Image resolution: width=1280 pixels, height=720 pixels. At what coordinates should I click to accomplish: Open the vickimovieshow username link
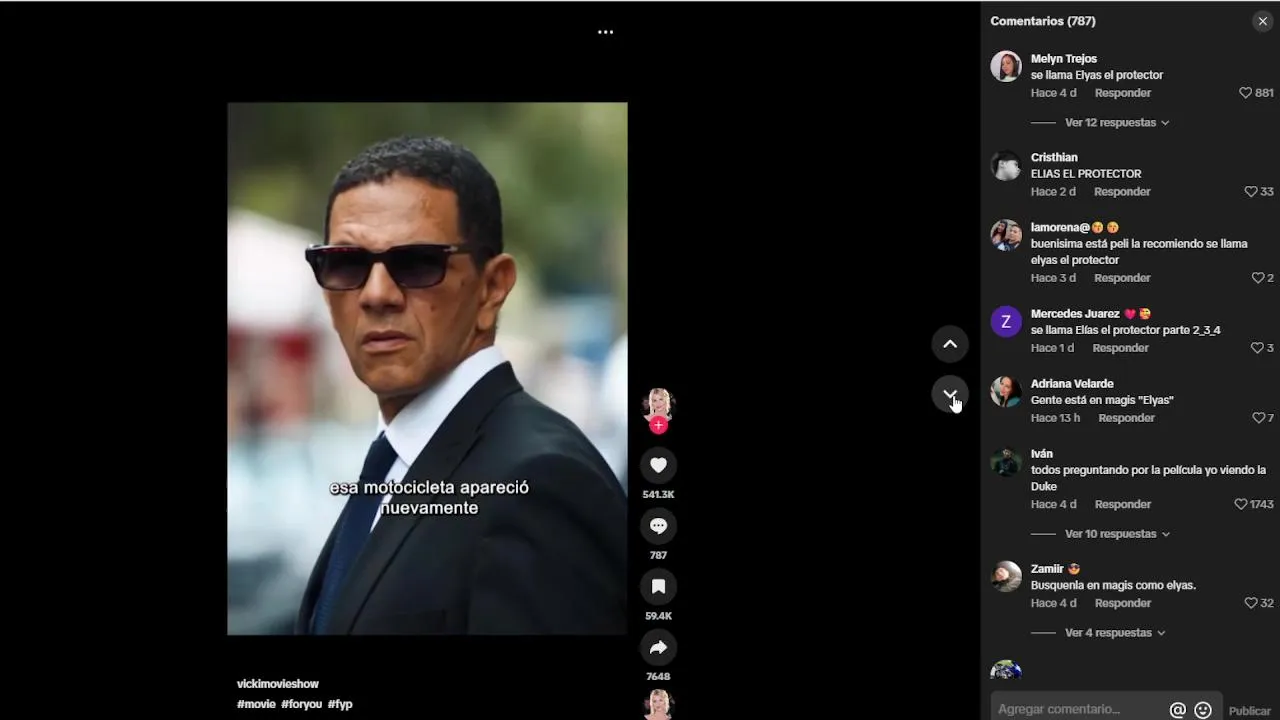[278, 684]
